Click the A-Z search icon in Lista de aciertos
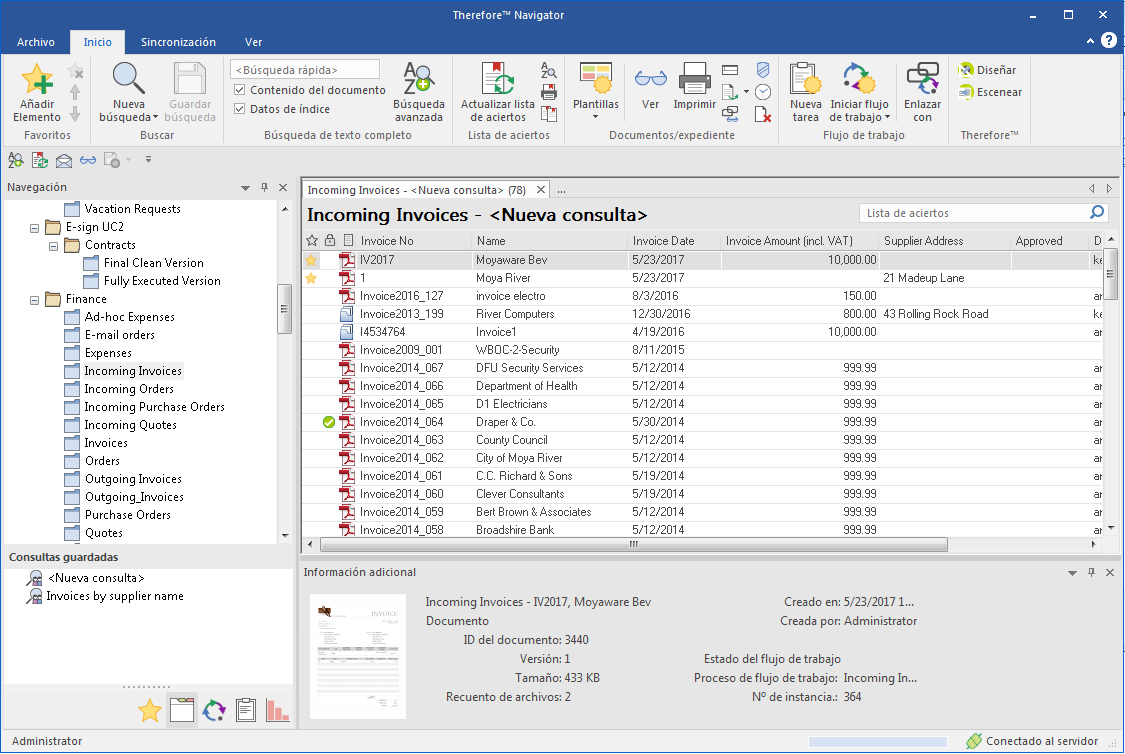The image size is (1125, 754). (x=549, y=70)
